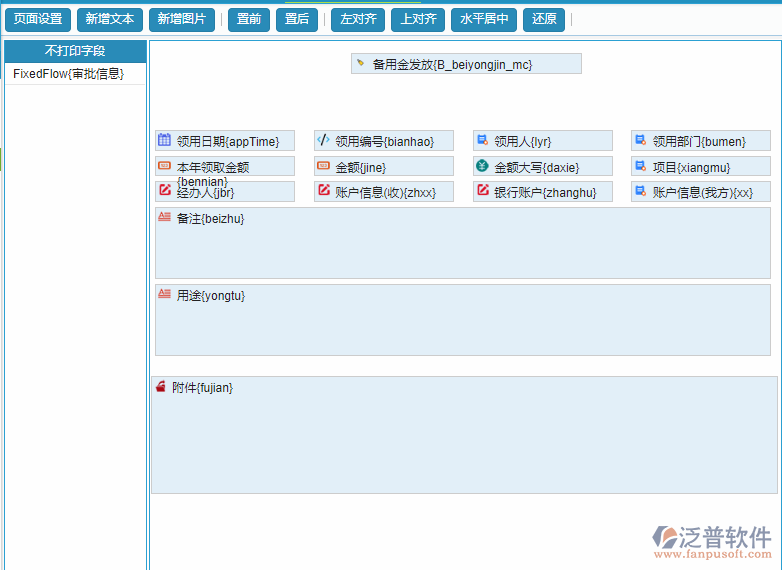Click the text-area icon beside 备注

pos(164,217)
